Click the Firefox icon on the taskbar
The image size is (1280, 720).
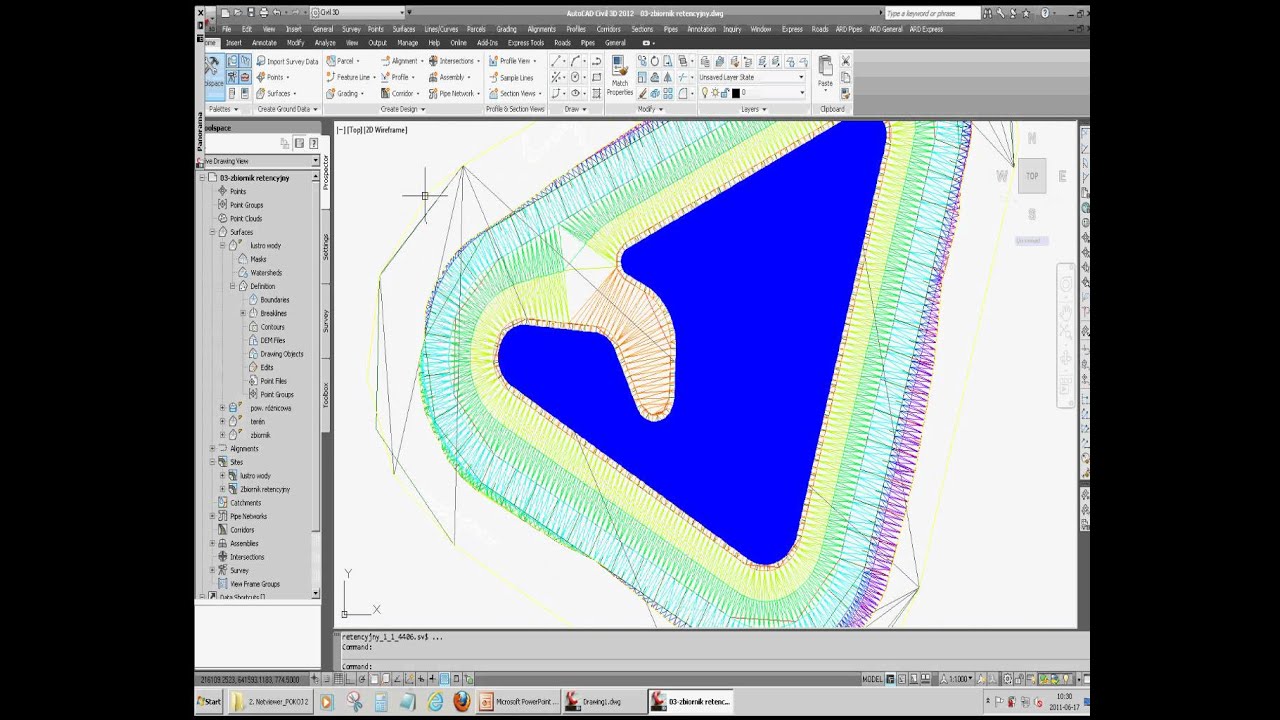(x=461, y=702)
